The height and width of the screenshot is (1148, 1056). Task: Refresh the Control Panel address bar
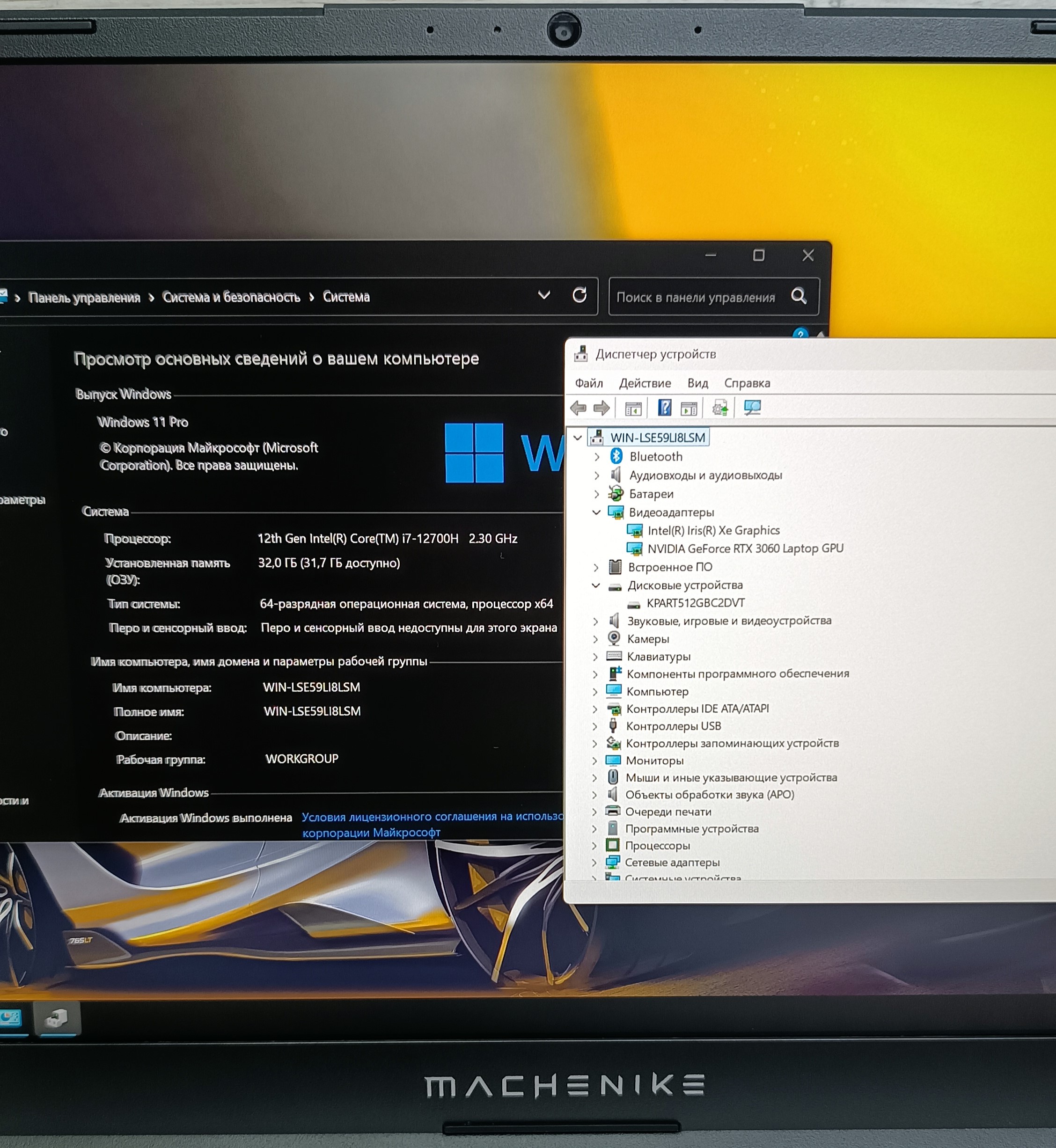coord(579,295)
